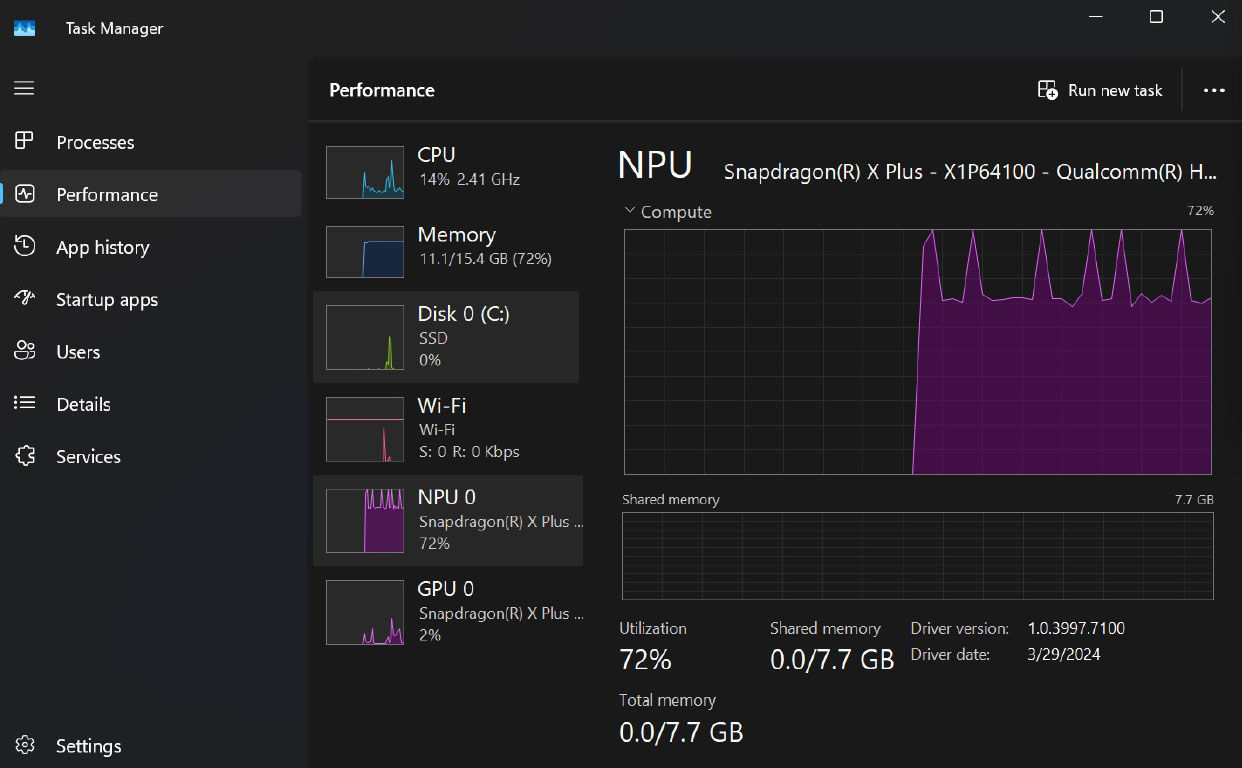This screenshot has width=1242, height=768.
Task: Click the Task Manager app icon
Action: (x=25, y=28)
